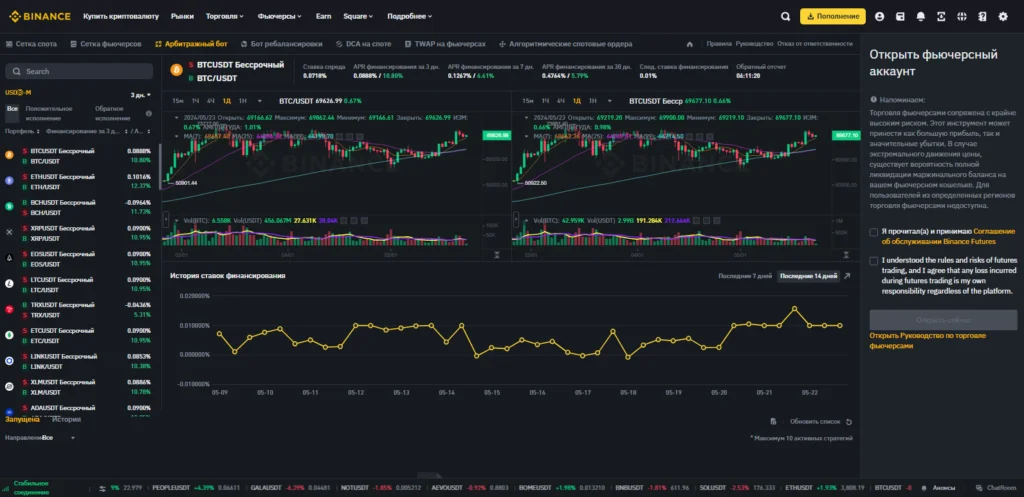Viewport: 1024px width, 497px height.
Task: Open the DCA на споте tab
Action: [x=366, y=44]
